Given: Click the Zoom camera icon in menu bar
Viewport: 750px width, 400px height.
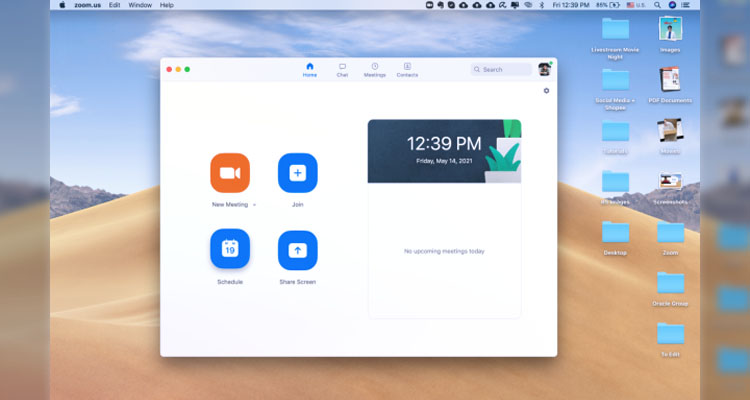Looking at the screenshot, I should point(430,5).
